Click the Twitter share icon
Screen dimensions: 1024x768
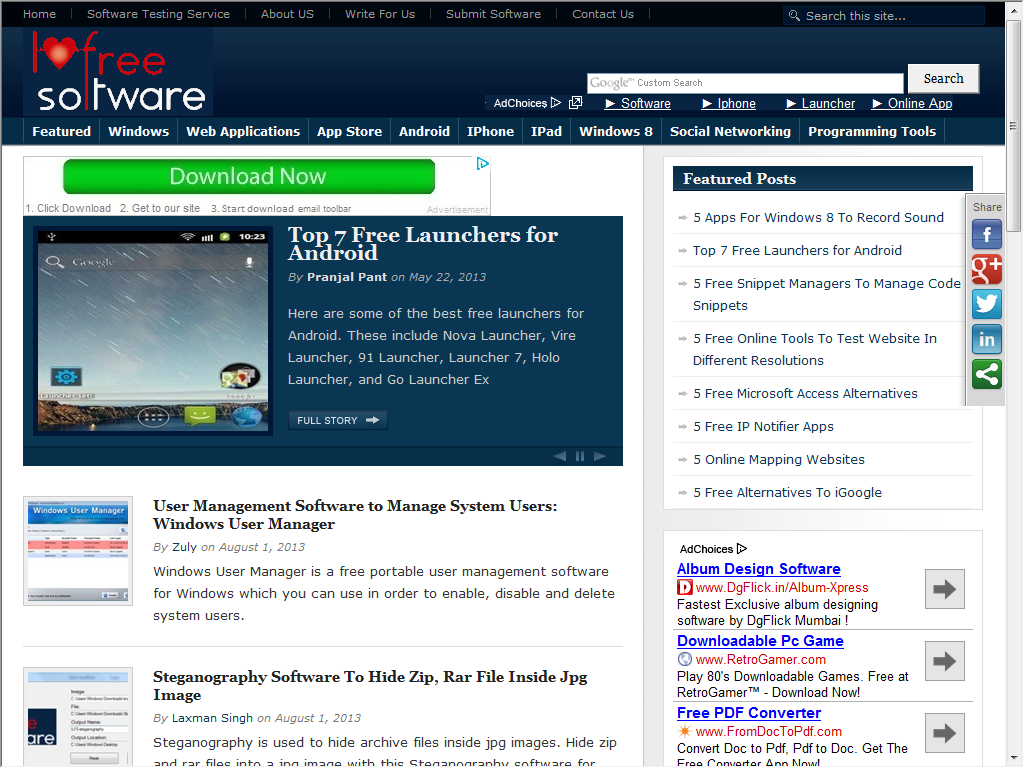point(986,304)
